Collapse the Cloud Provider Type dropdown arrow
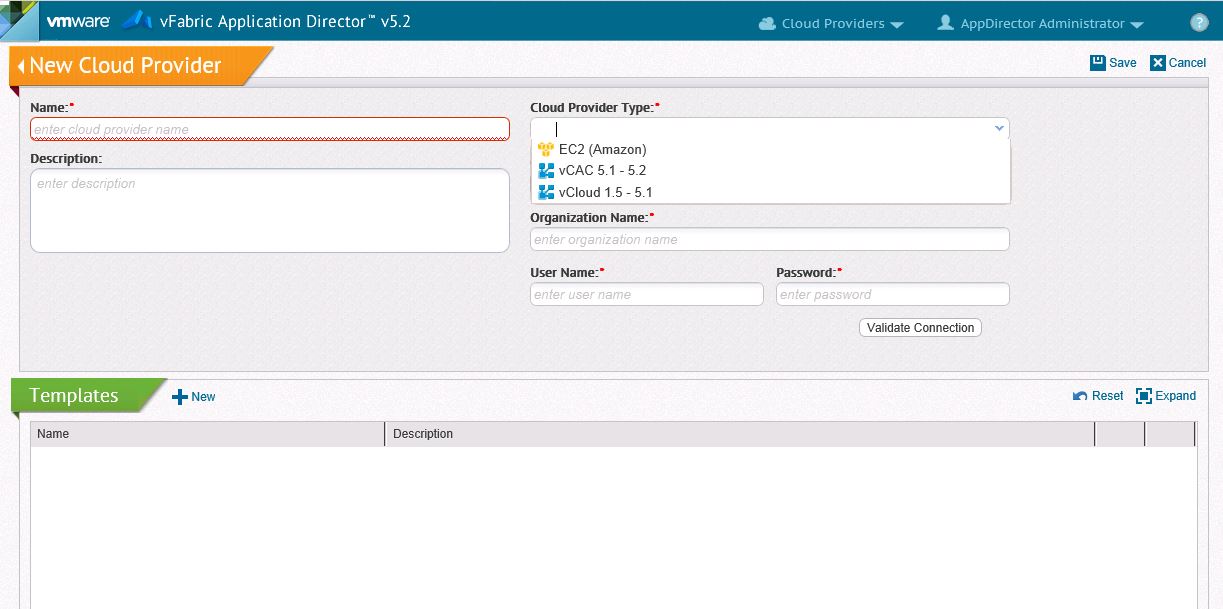1223x609 pixels. pyautogui.click(x=998, y=128)
